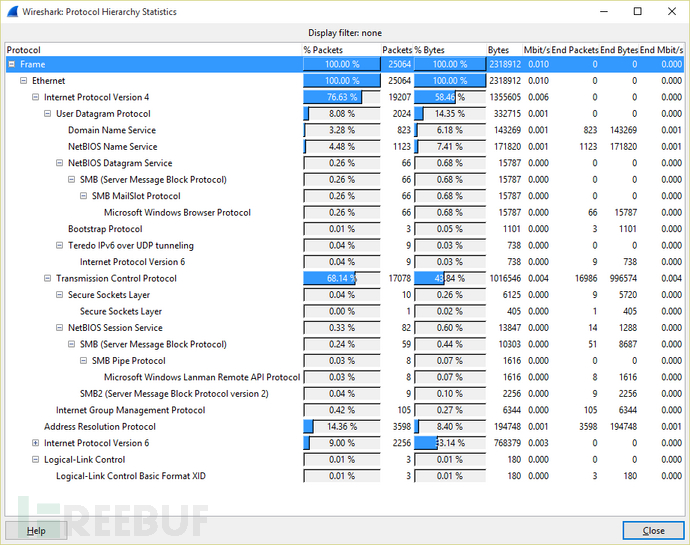
Task: Collapse Logical-Link Control node
Action: (36, 460)
